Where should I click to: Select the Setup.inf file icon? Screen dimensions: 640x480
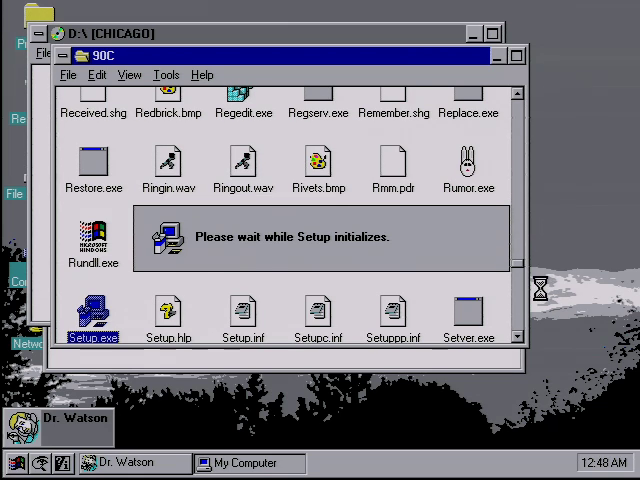pos(243,311)
